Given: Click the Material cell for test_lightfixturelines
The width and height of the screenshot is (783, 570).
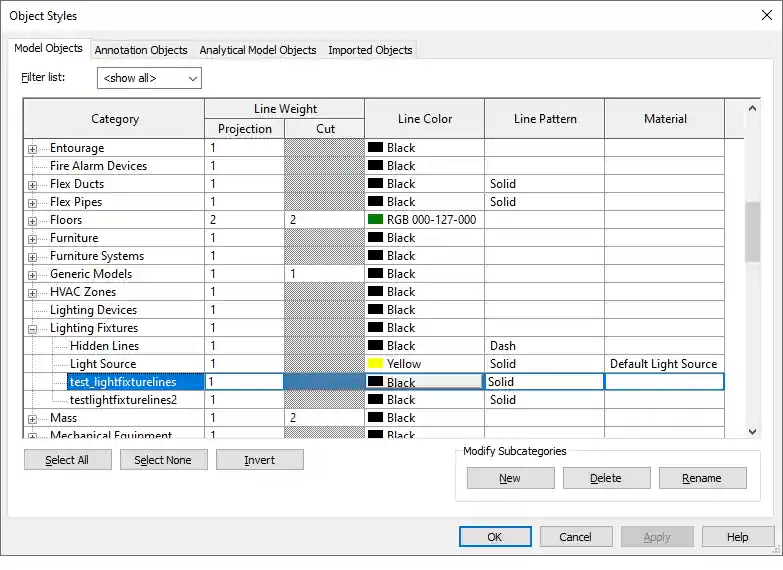Looking at the screenshot, I should point(664,382).
